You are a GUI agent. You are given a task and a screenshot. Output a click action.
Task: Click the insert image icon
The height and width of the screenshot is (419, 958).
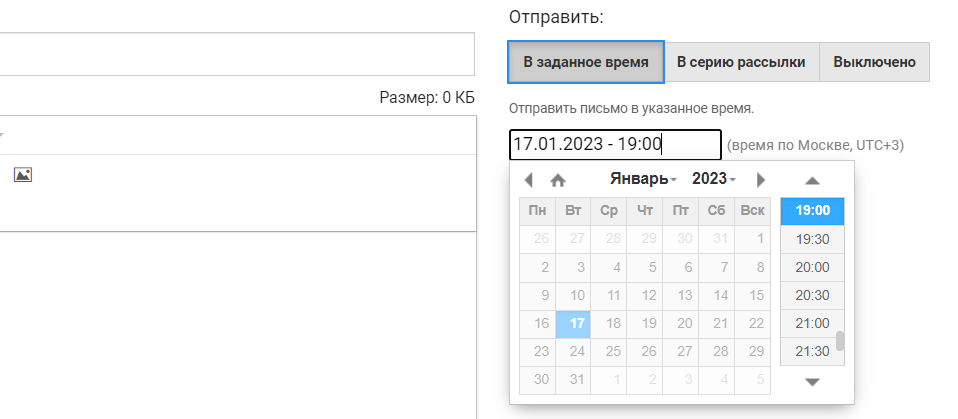23,175
